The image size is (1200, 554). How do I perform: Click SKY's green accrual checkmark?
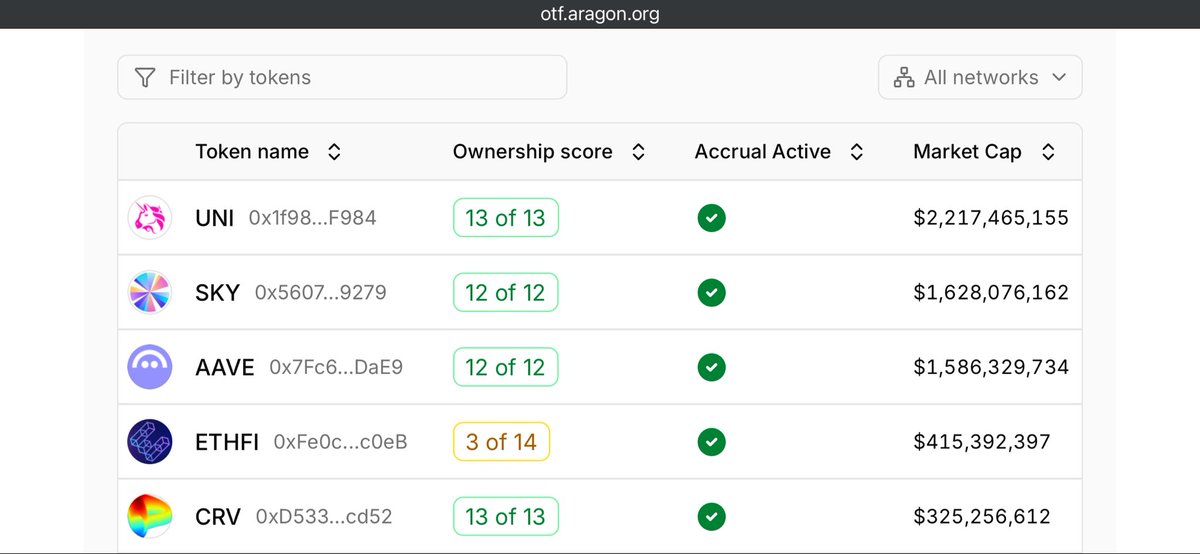tap(711, 293)
